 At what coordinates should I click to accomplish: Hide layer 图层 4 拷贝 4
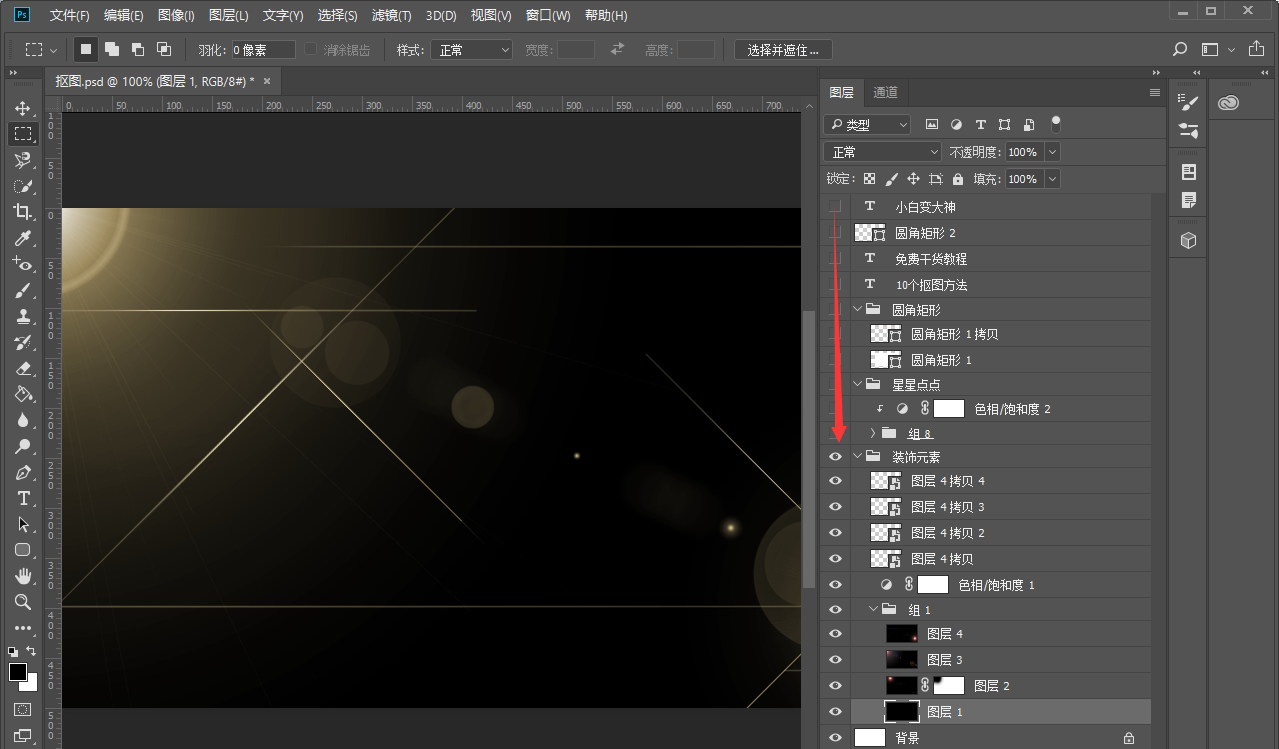pyautogui.click(x=835, y=481)
